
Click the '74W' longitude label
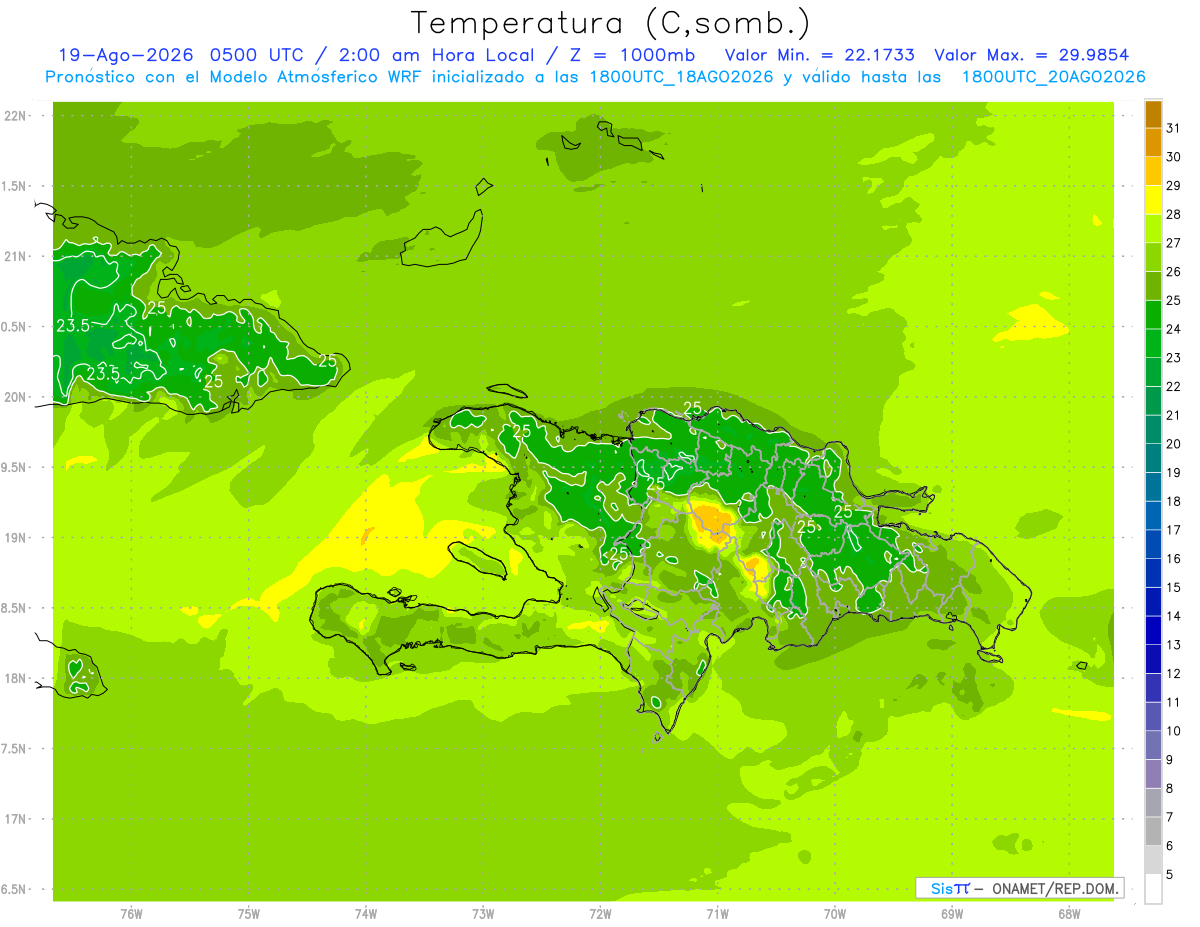(x=366, y=913)
